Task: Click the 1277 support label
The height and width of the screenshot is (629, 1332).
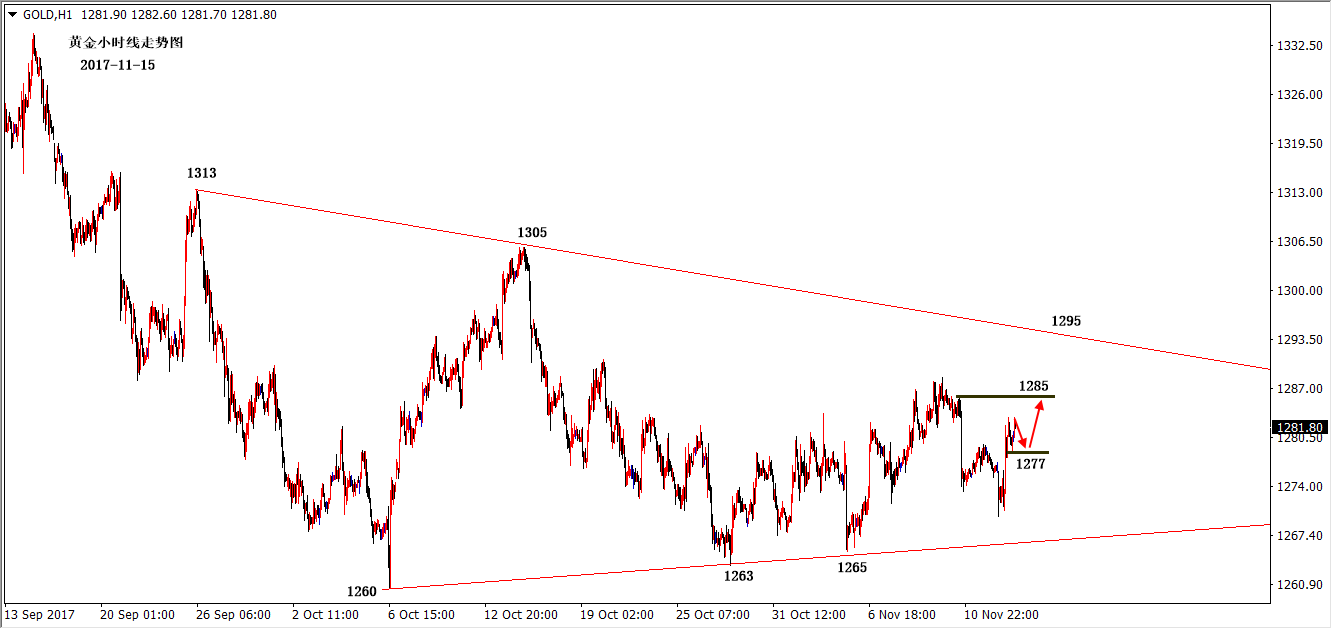Action: [1030, 464]
